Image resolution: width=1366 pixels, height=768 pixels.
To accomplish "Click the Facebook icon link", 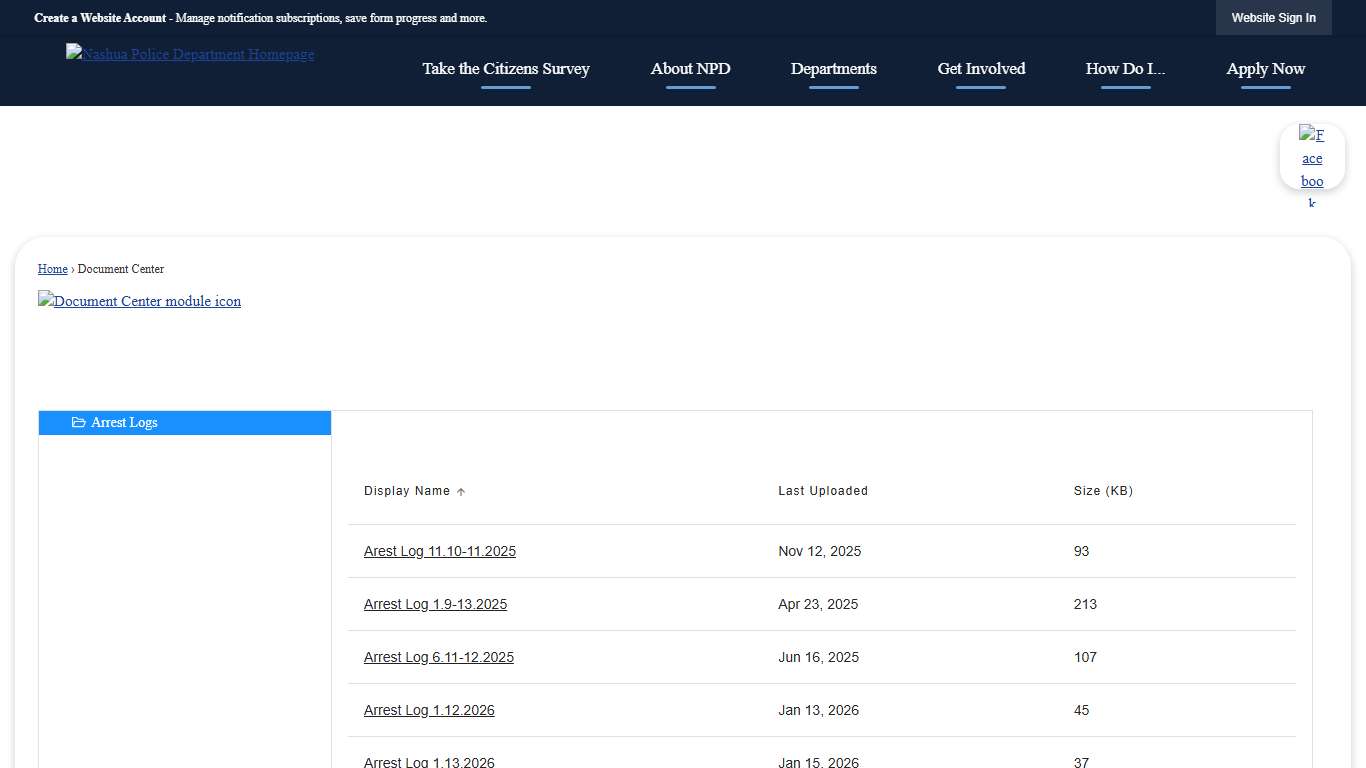I will (x=1312, y=158).
